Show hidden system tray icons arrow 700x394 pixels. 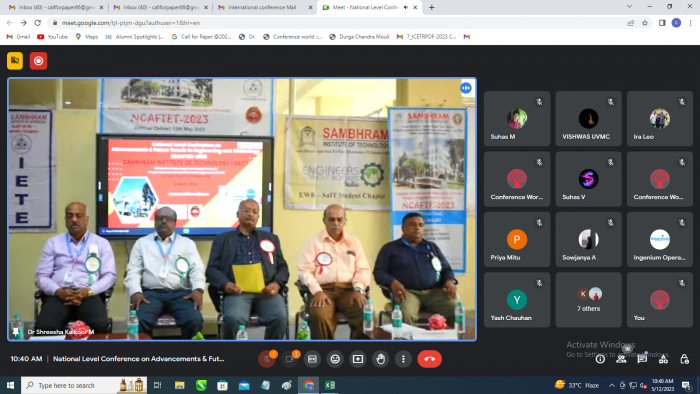pos(612,385)
